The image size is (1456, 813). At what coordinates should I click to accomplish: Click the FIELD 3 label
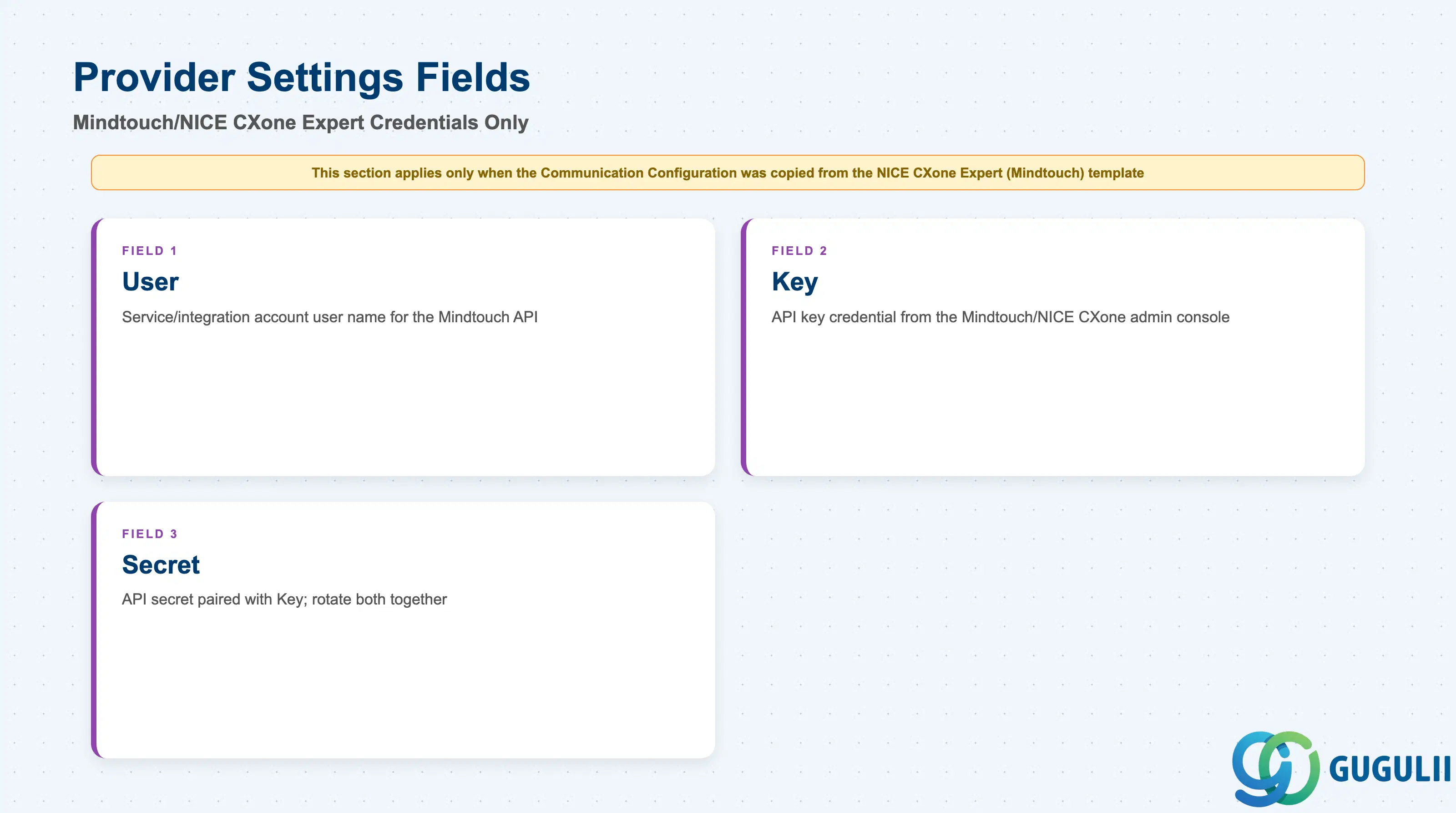[x=150, y=534]
